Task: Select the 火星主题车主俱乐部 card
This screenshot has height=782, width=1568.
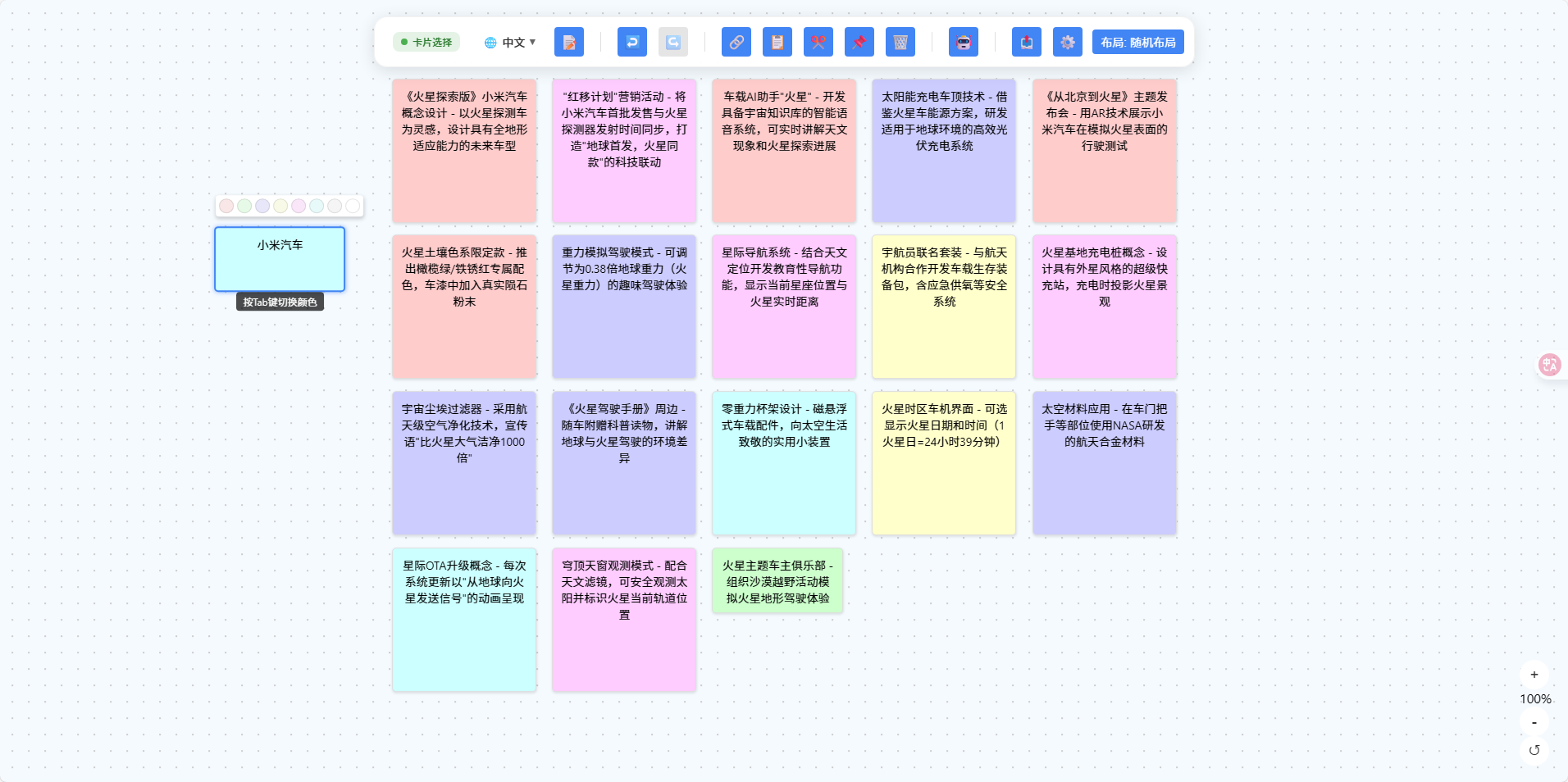Action: tap(777, 580)
